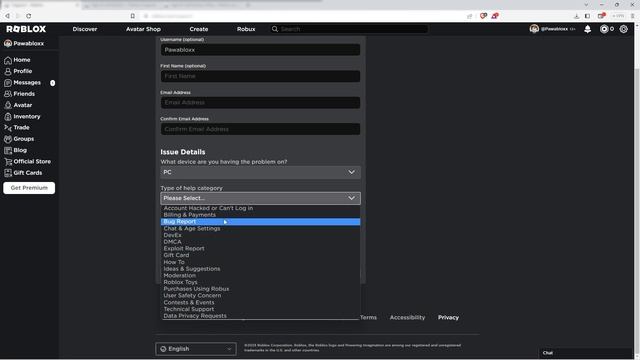
Task: Open Gift Cards in the sidebar
Action: pos(27,173)
